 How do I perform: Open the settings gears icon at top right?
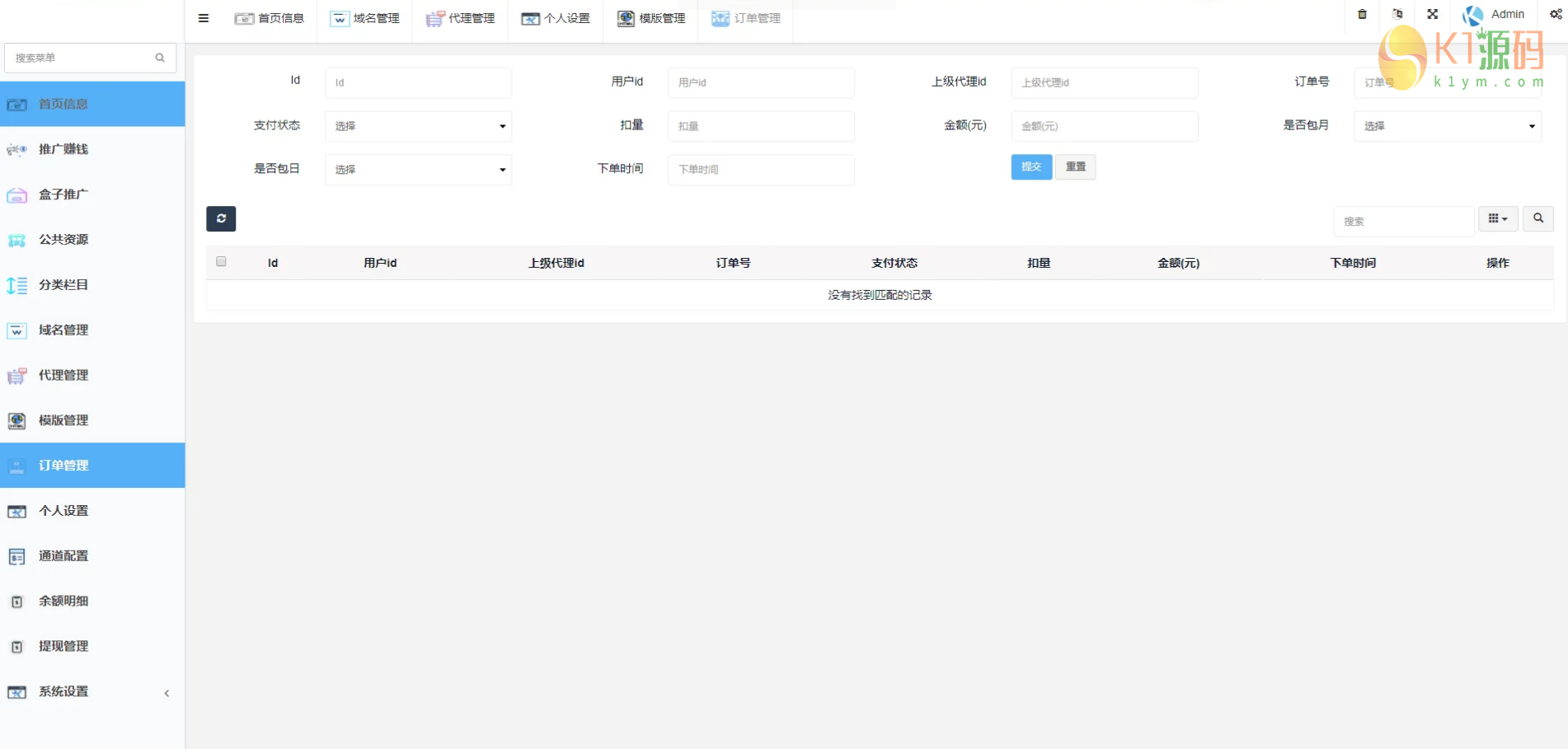pos(1556,14)
